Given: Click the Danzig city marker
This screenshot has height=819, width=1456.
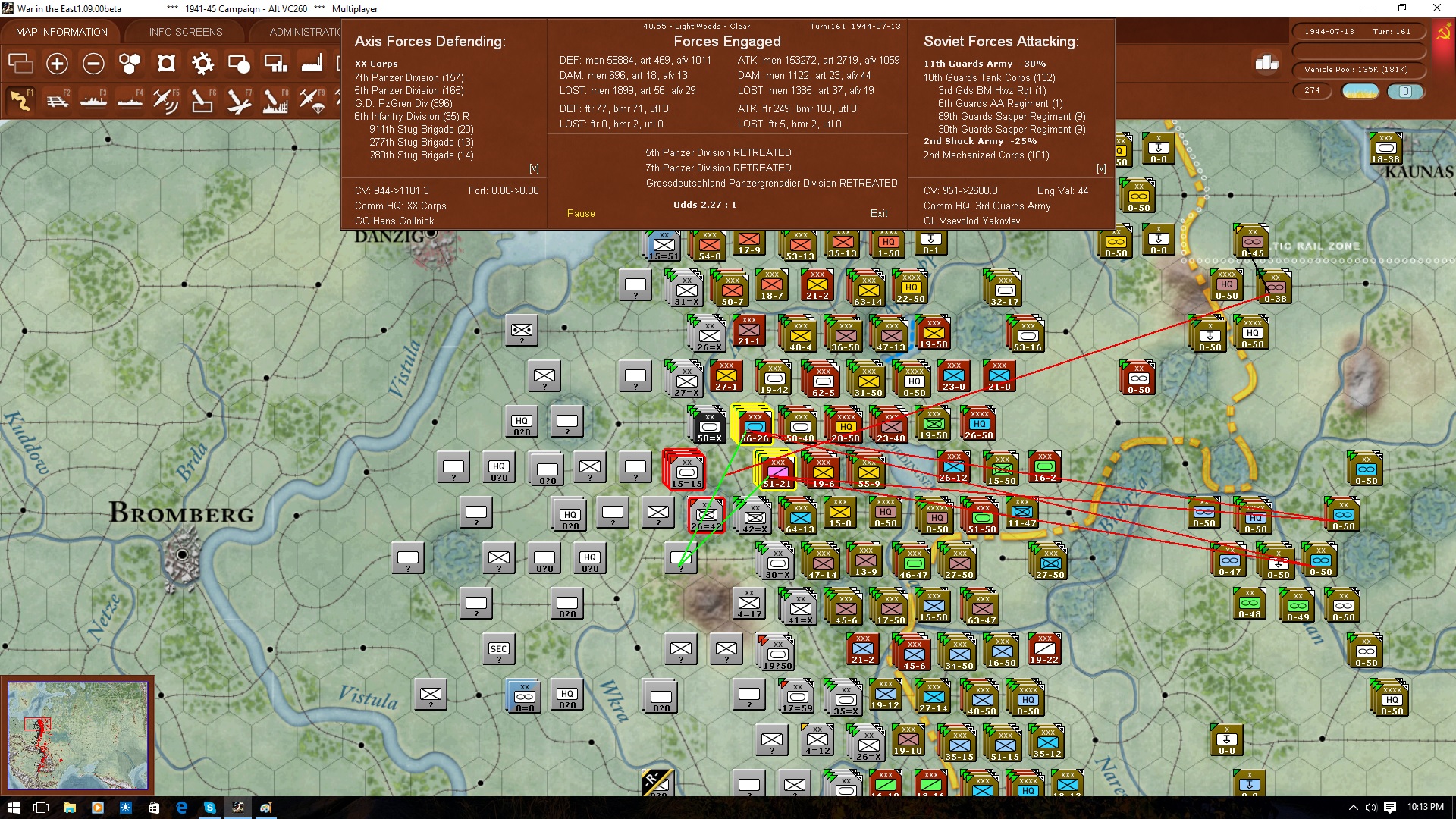Looking at the screenshot, I should pyautogui.click(x=431, y=234).
